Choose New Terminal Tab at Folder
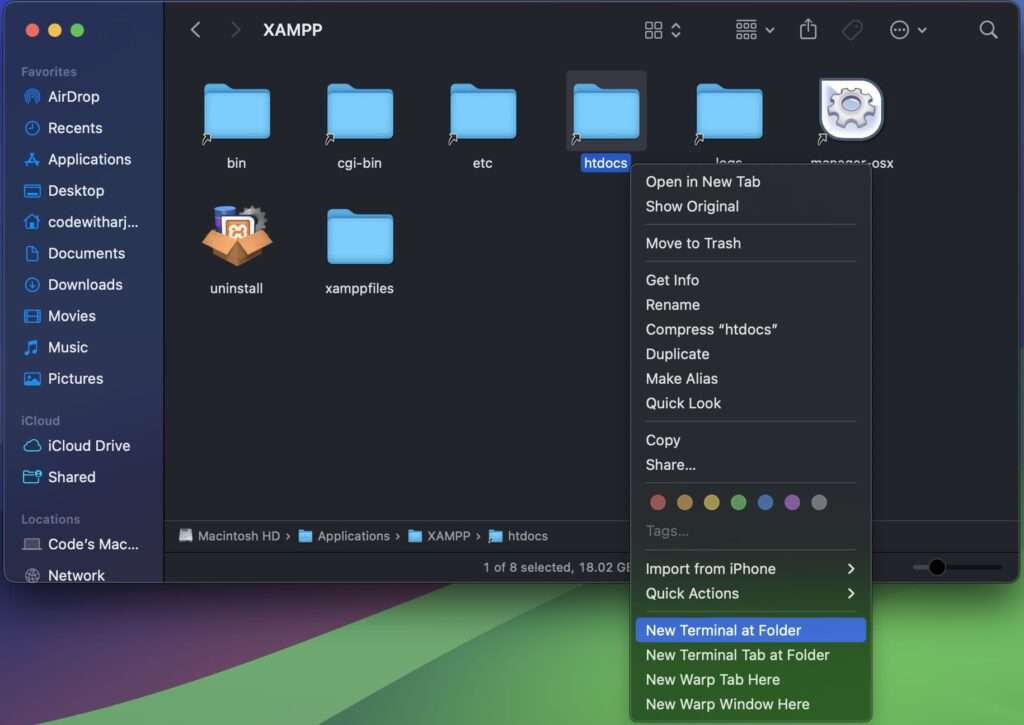 click(x=750, y=655)
